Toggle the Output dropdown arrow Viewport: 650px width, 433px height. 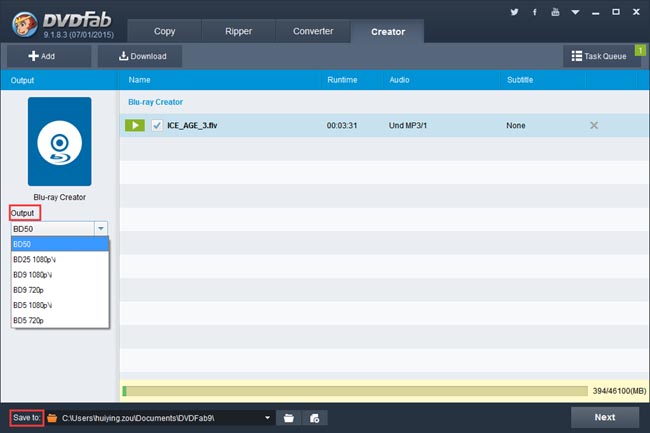click(x=101, y=229)
